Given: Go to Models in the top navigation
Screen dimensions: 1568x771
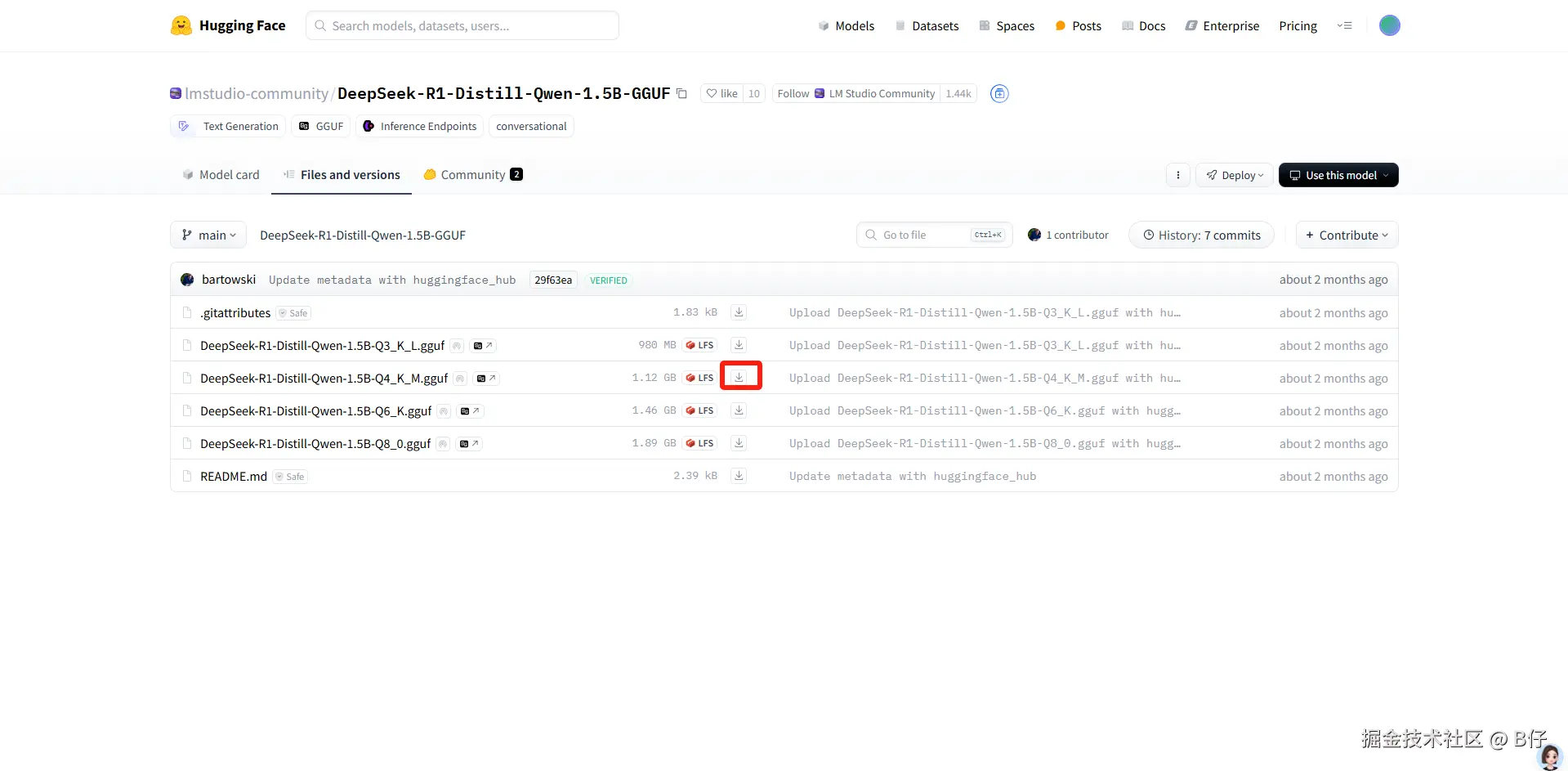Looking at the screenshot, I should point(846,26).
